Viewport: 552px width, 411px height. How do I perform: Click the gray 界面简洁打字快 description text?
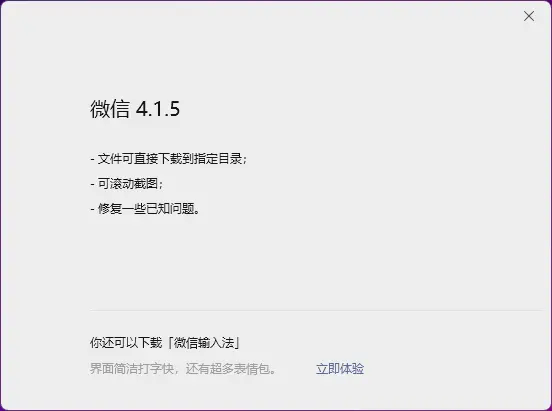point(183,369)
